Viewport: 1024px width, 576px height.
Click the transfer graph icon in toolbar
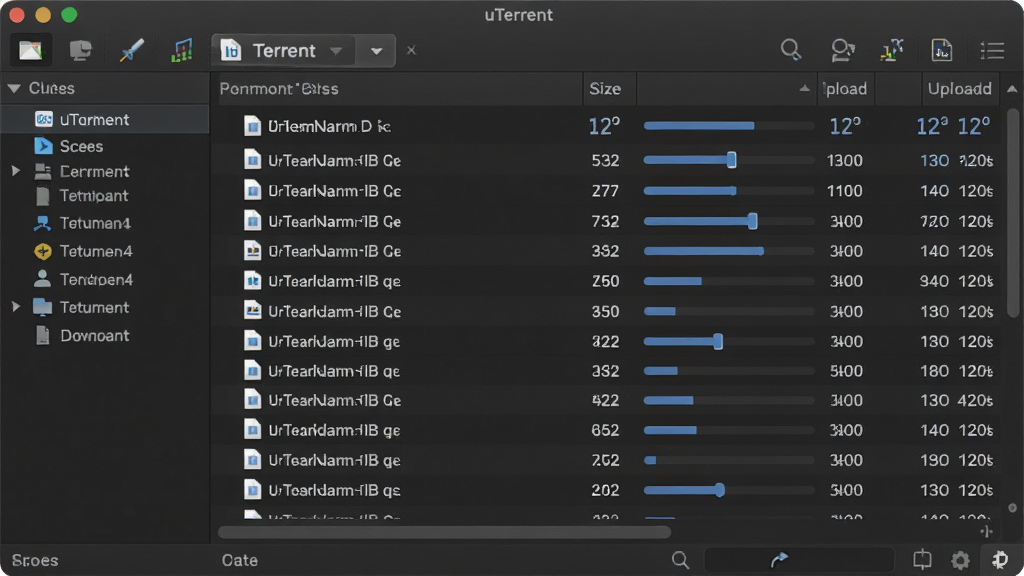point(892,50)
